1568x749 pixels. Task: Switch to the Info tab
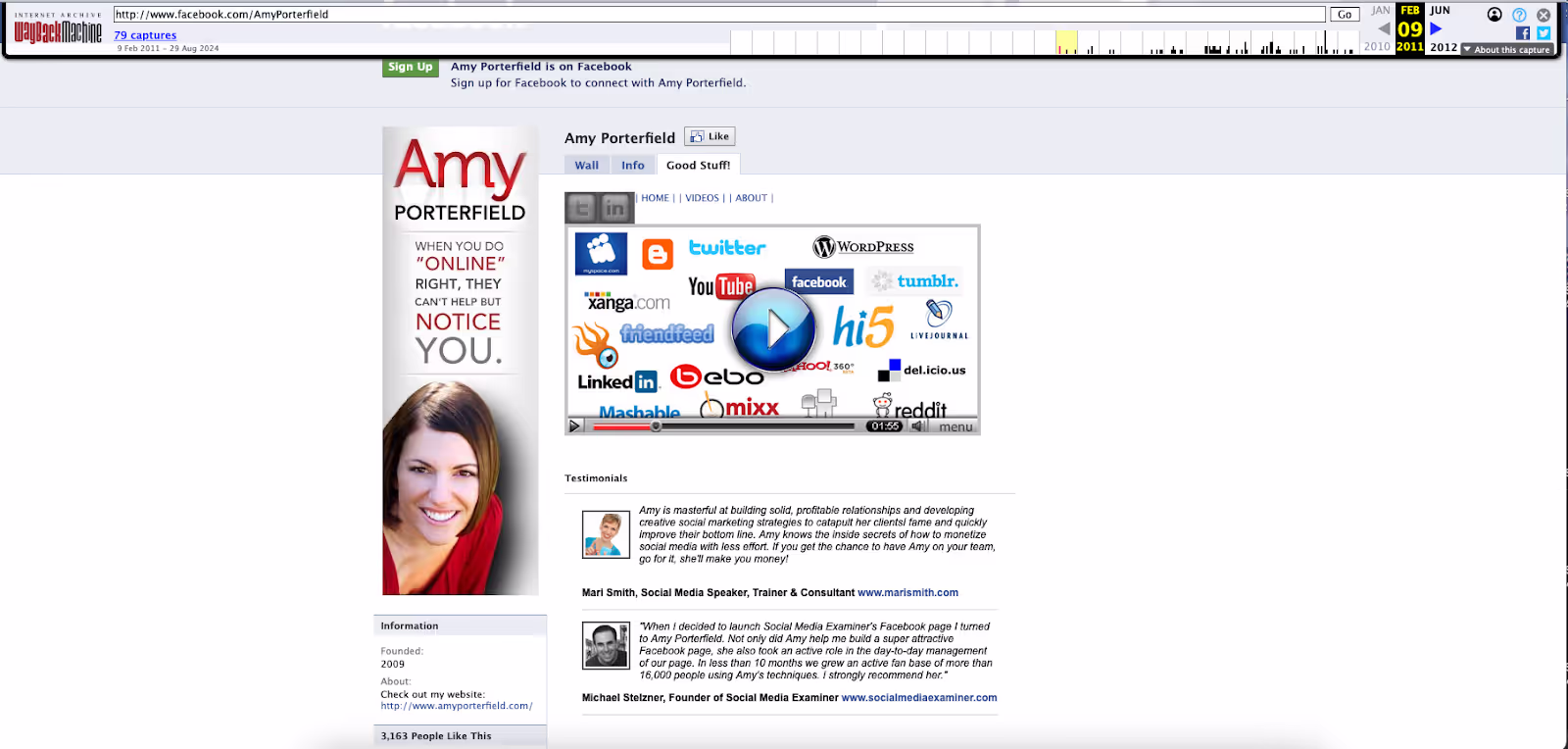[x=632, y=166]
